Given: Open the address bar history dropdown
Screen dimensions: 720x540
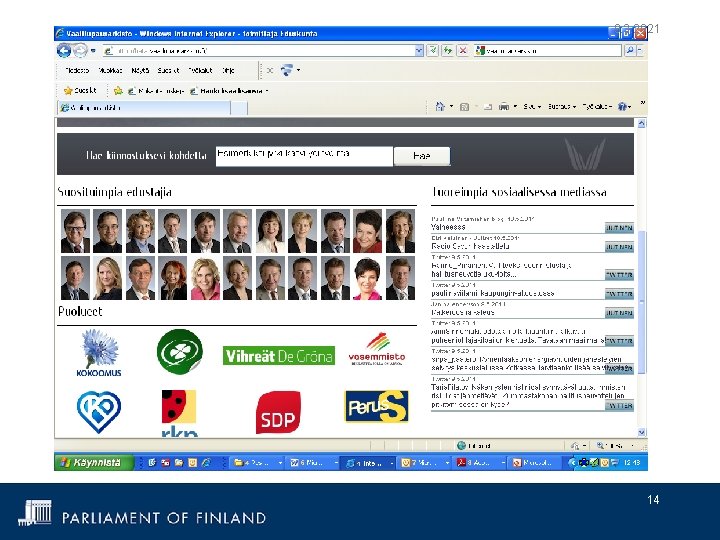Looking at the screenshot, I should [419, 51].
